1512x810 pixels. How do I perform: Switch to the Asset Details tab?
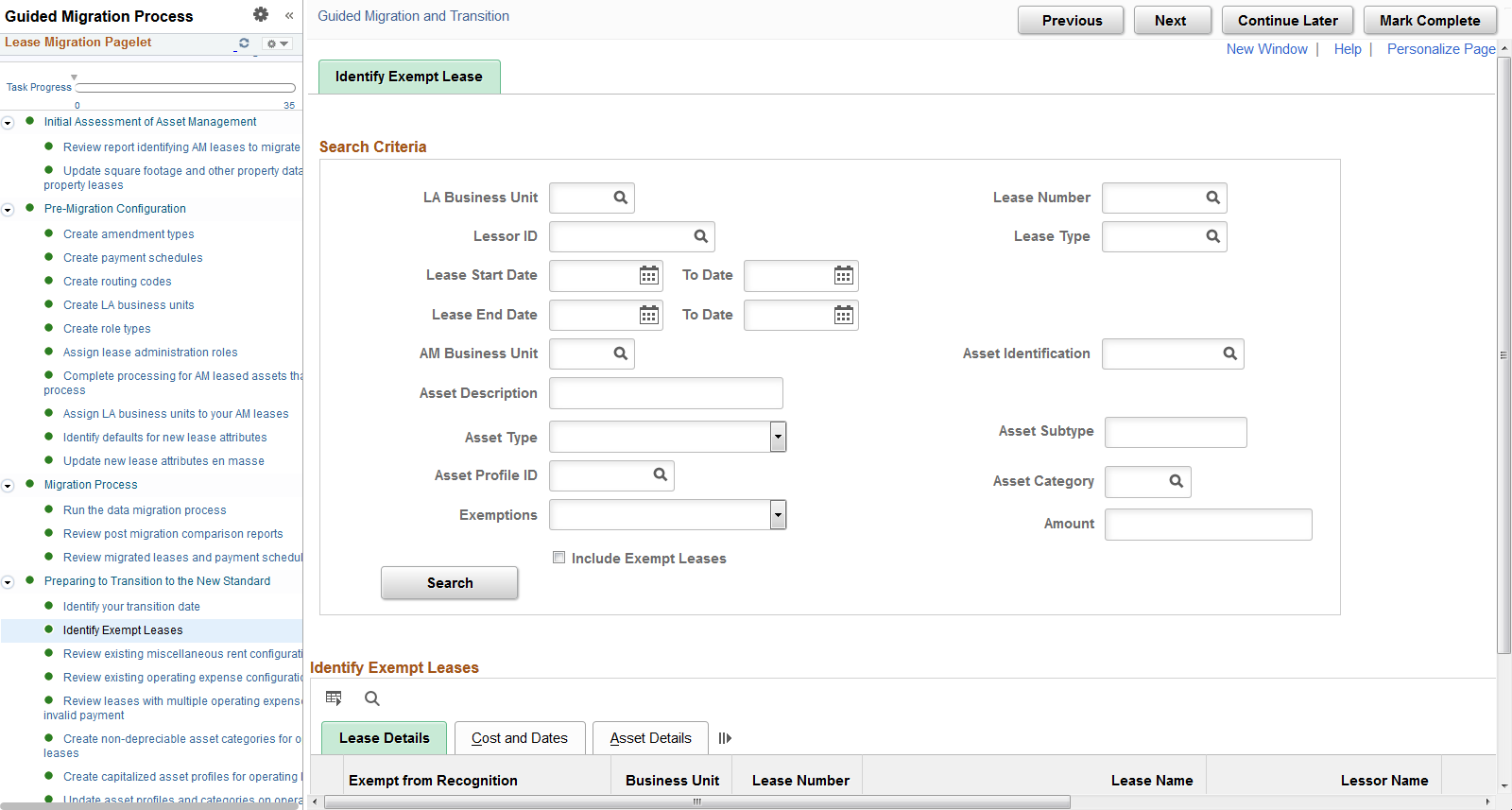pos(650,738)
